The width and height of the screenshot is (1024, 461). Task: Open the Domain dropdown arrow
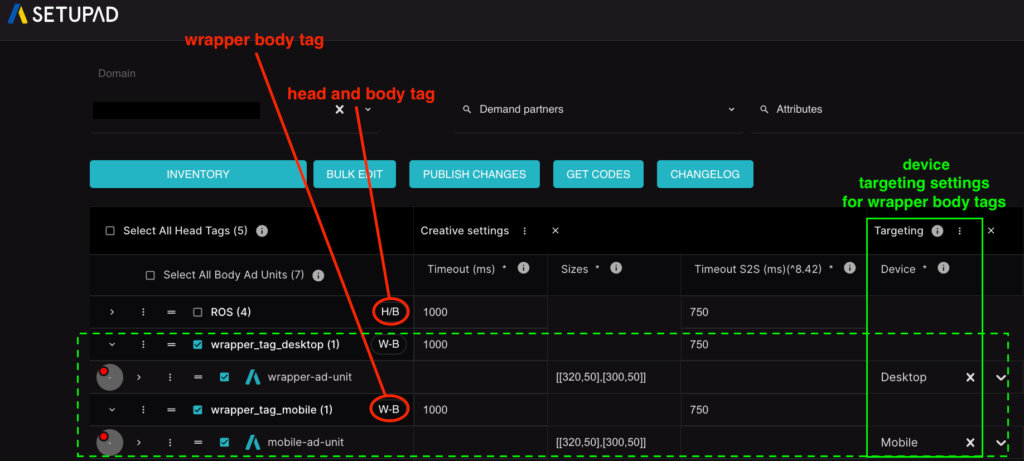[x=368, y=110]
